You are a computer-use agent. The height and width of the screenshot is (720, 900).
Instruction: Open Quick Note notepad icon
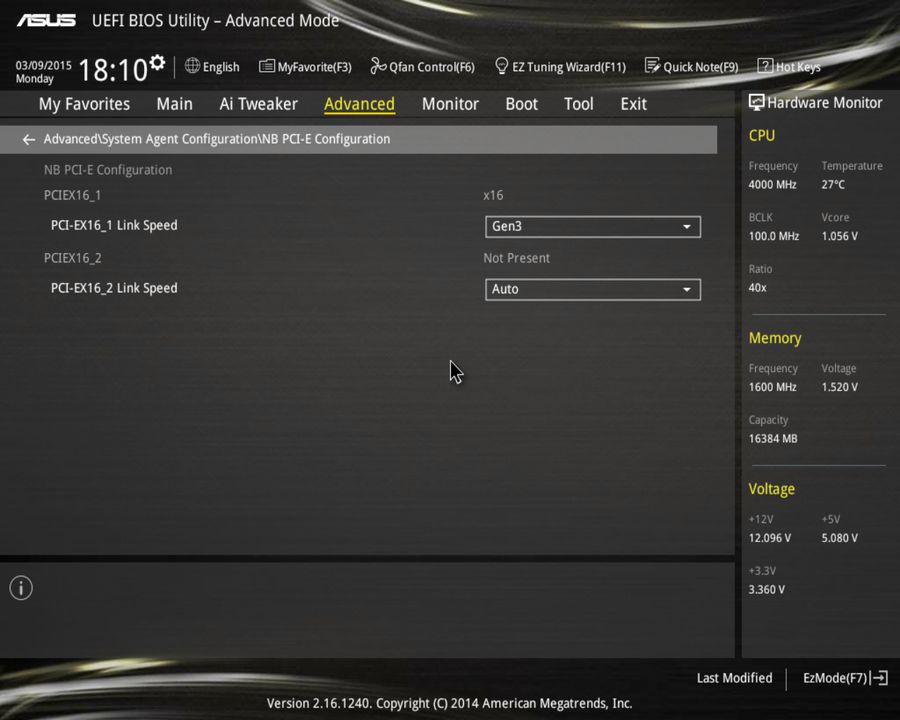click(x=655, y=66)
